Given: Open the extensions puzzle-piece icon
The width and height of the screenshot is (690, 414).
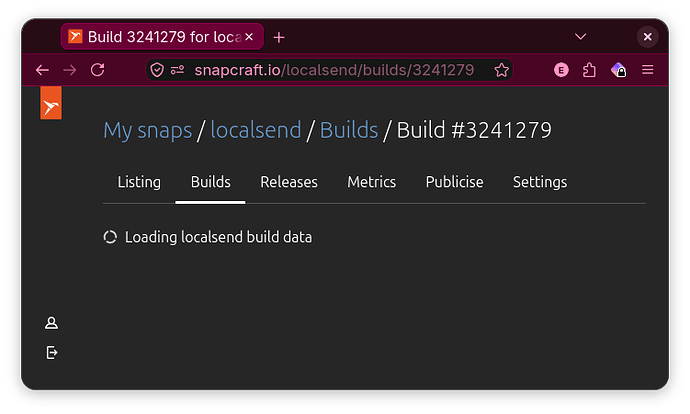Looking at the screenshot, I should [589, 70].
